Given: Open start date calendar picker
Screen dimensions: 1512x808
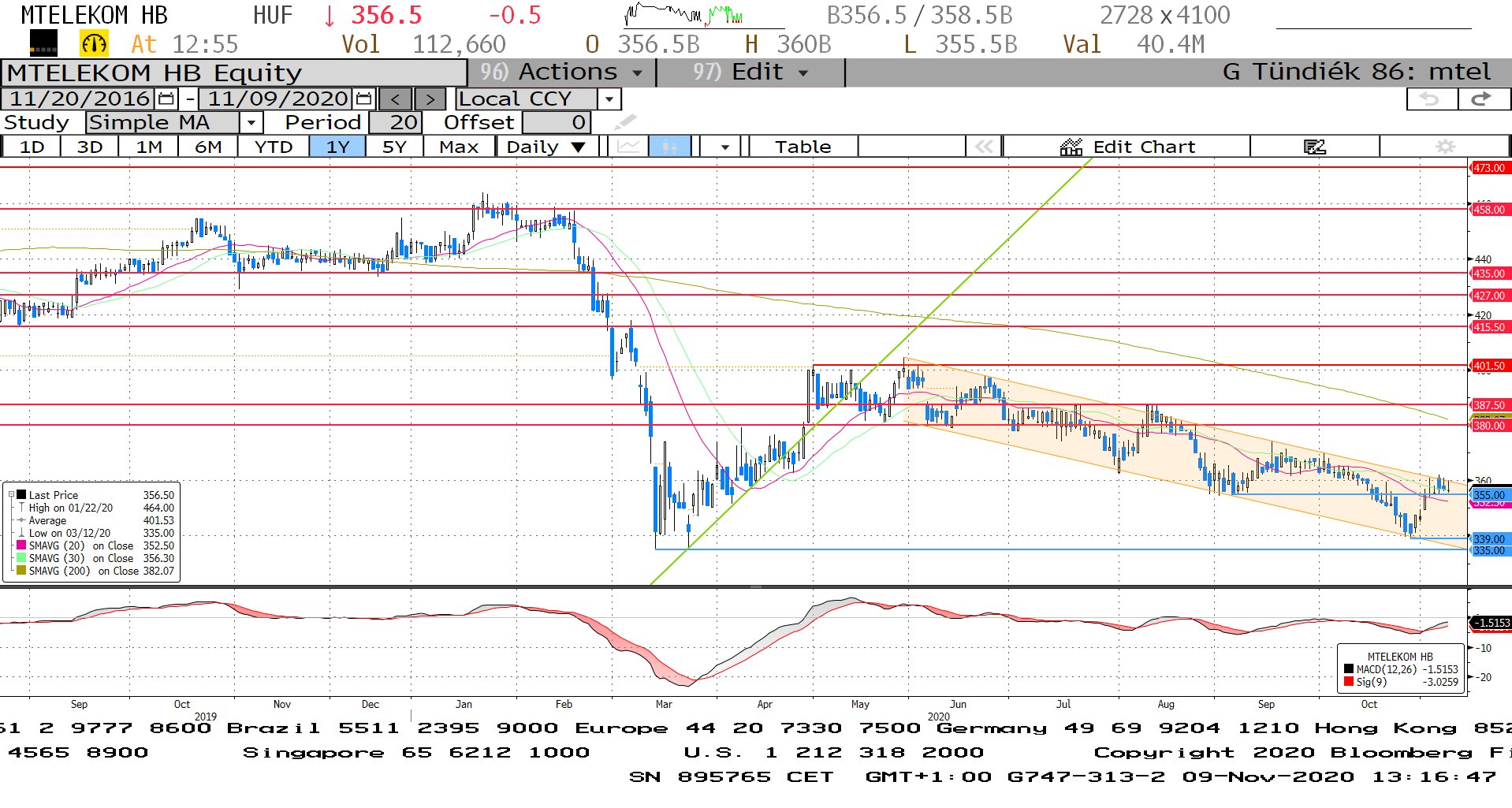Looking at the screenshot, I should pos(166,99).
